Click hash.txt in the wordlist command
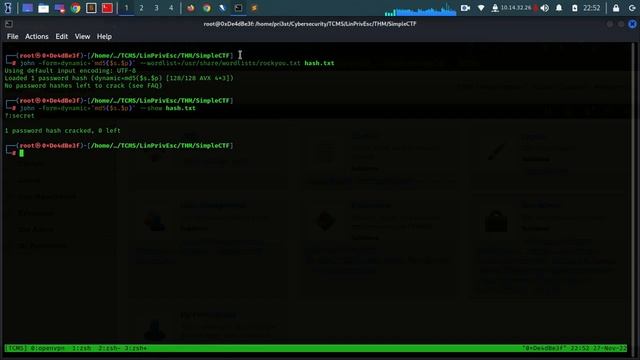The height and width of the screenshot is (360, 640). click(x=319, y=63)
